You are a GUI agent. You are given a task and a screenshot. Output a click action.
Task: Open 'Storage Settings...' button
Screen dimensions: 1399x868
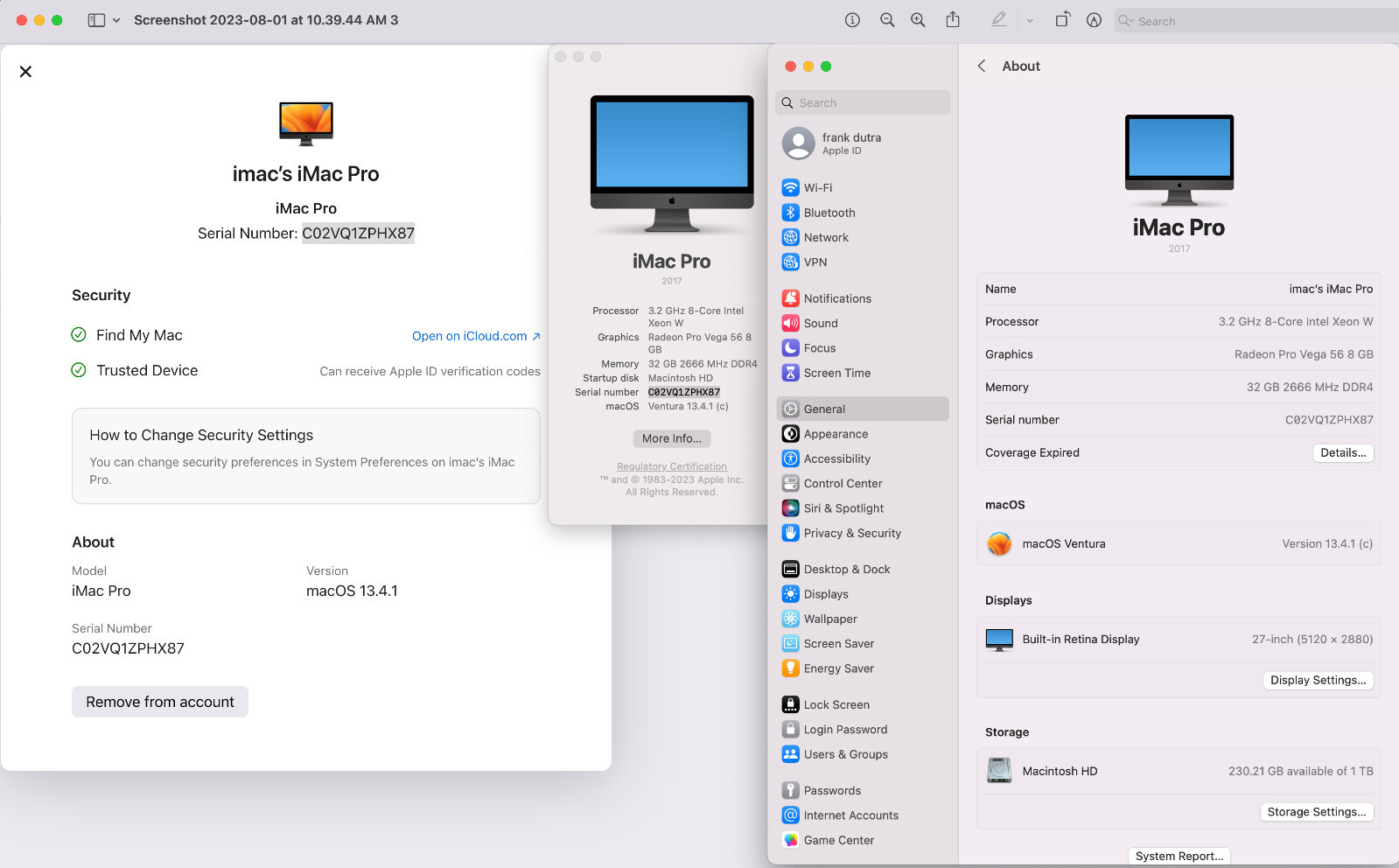click(x=1317, y=812)
